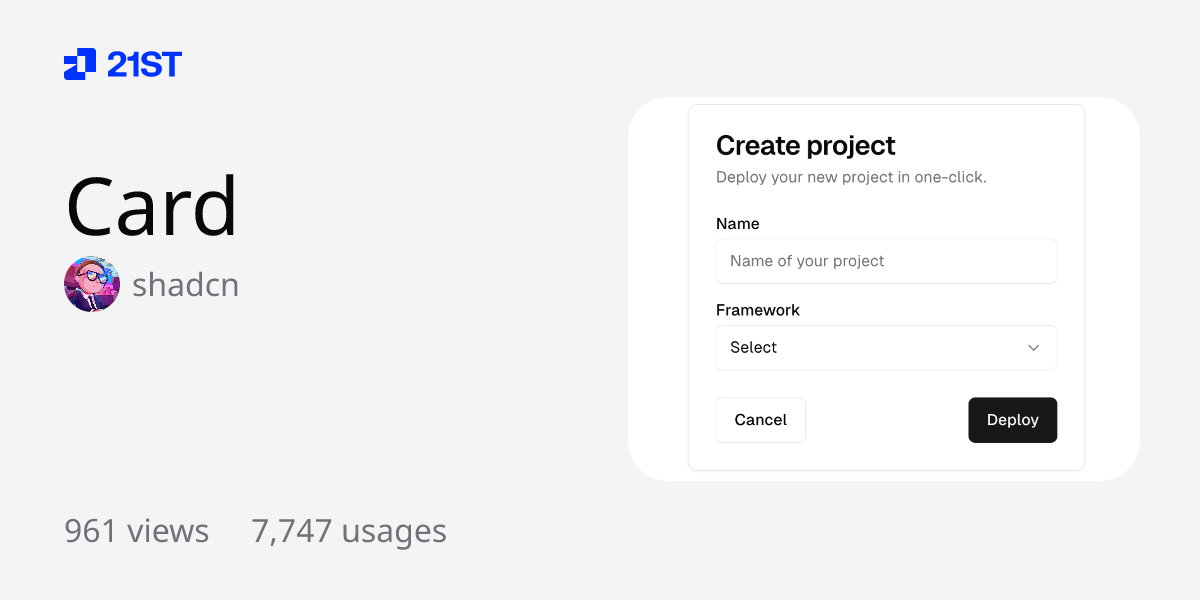The height and width of the screenshot is (600, 1200).
Task: Click the Name field label
Action: tap(737, 223)
